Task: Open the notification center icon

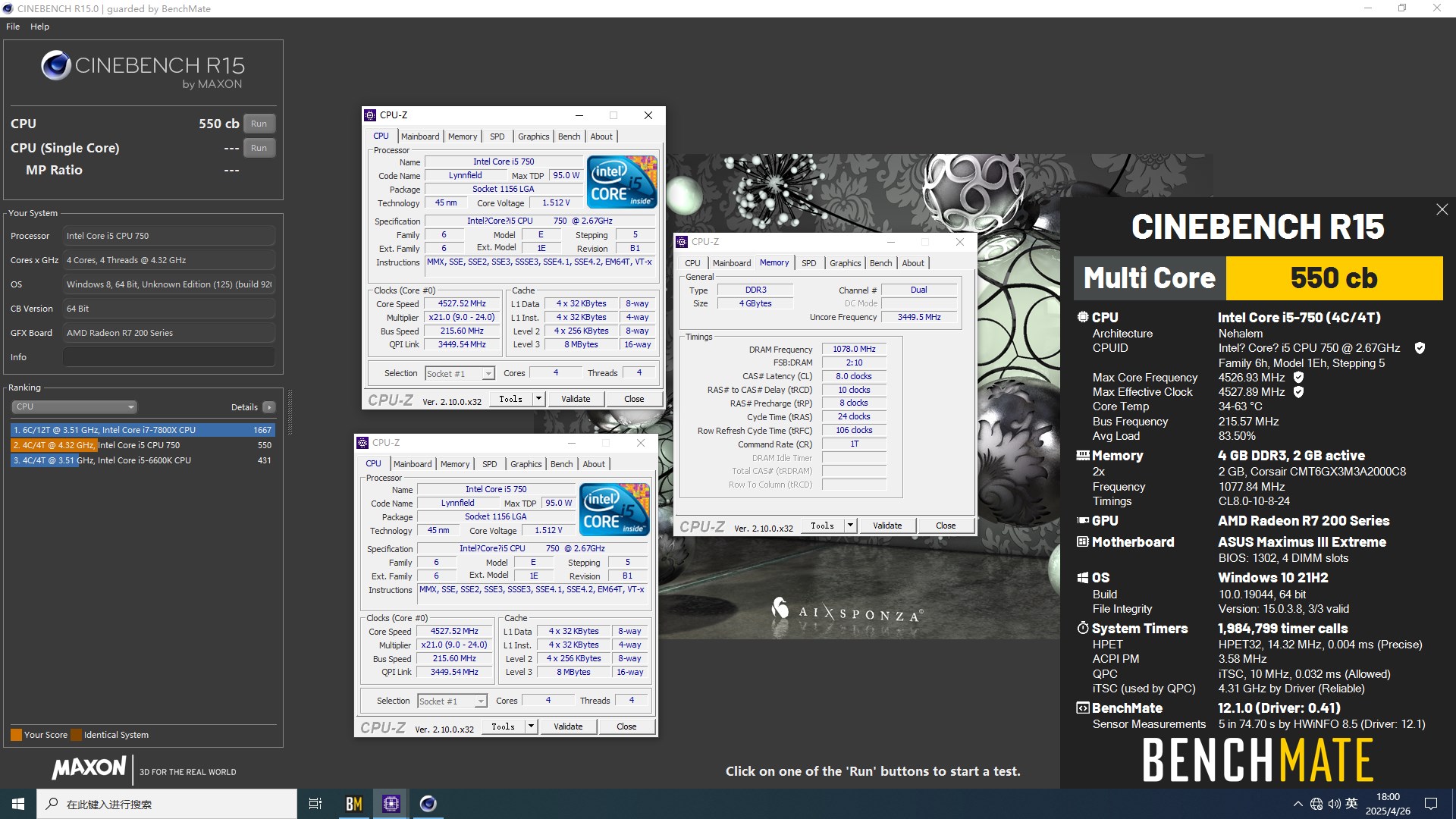Action: point(1431,804)
